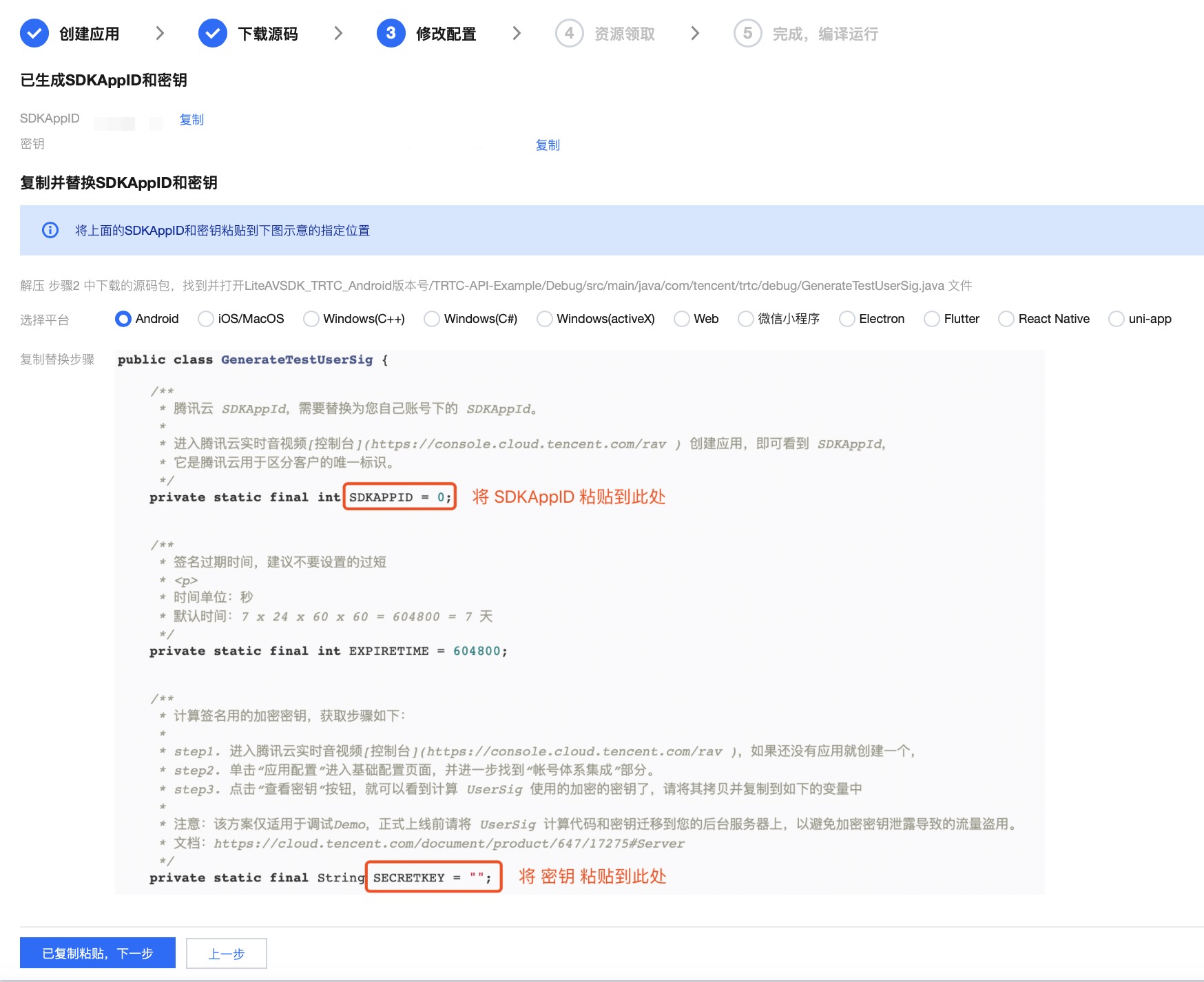Click the step 4 资源领取 circle icon

[570, 33]
